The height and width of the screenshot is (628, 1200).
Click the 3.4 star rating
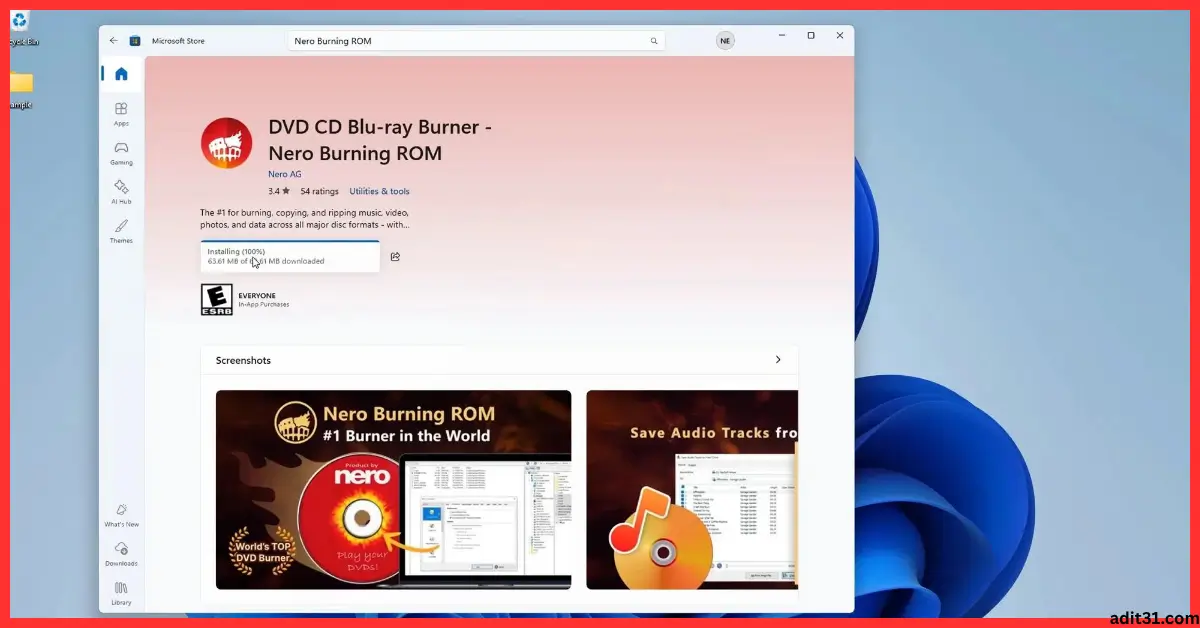pyautogui.click(x=278, y=191)
